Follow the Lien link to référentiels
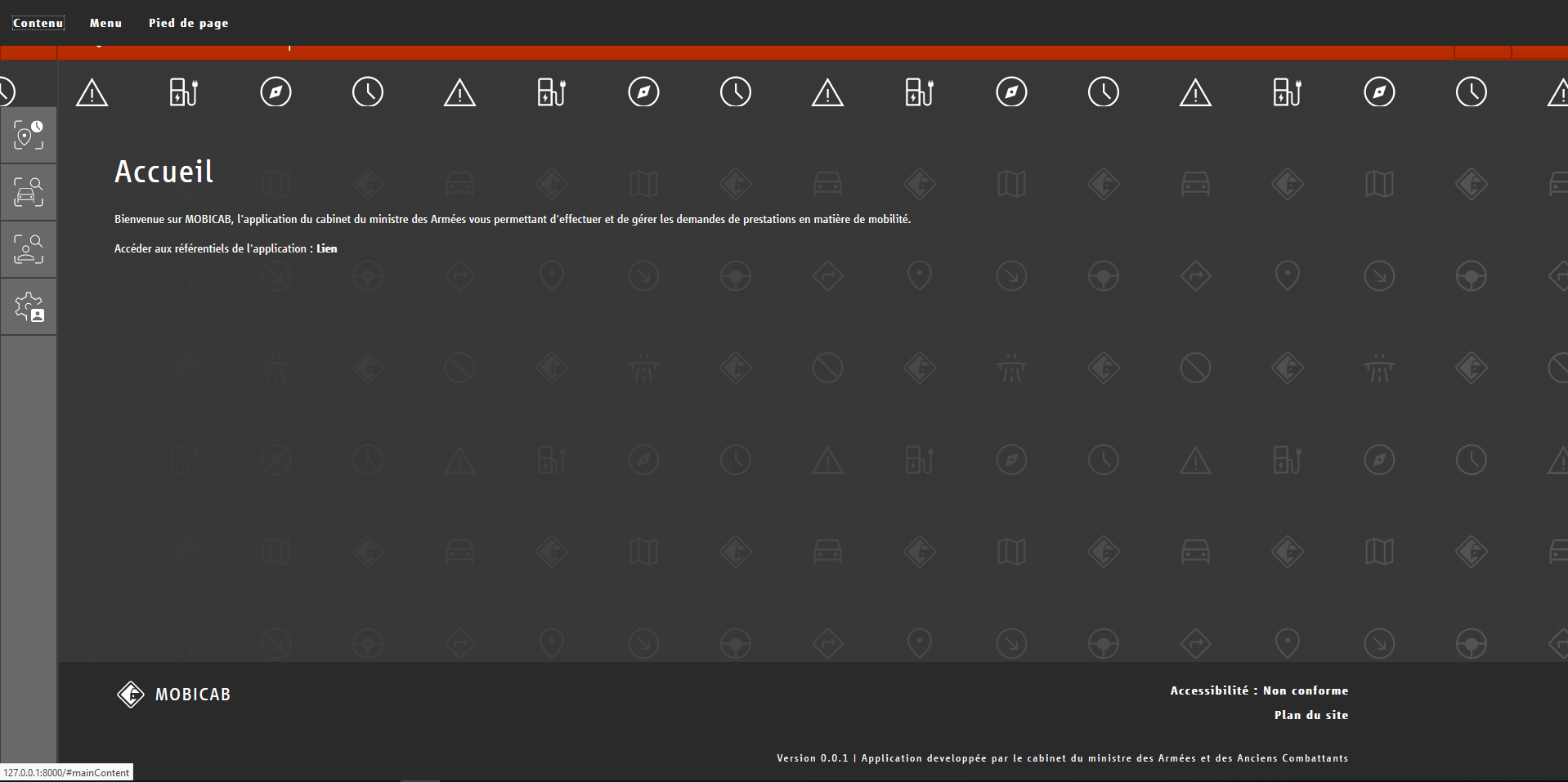 pyautogui.click(x=326, y=248)
